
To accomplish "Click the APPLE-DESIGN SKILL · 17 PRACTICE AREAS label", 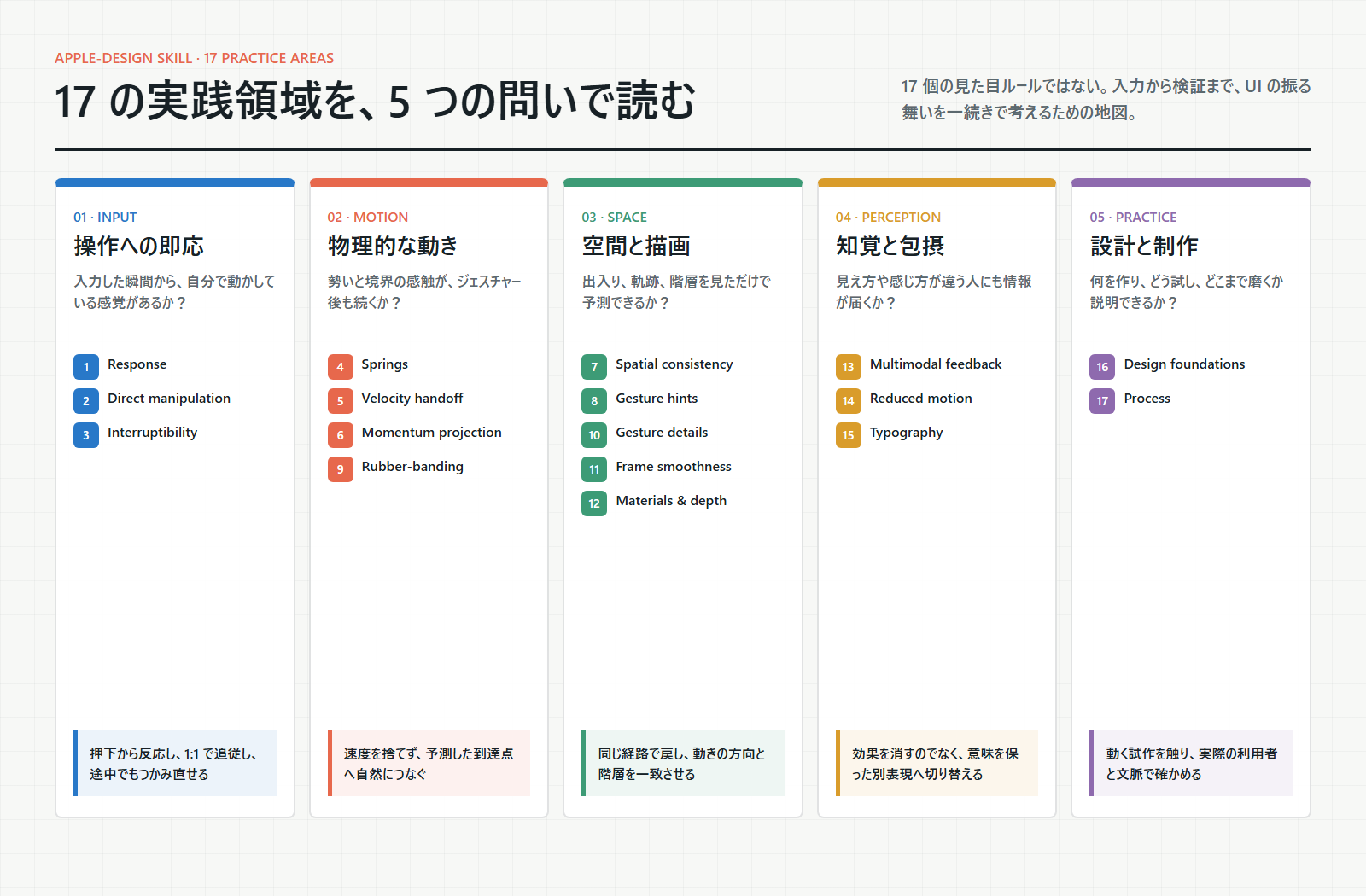I will tap(195, 58).
